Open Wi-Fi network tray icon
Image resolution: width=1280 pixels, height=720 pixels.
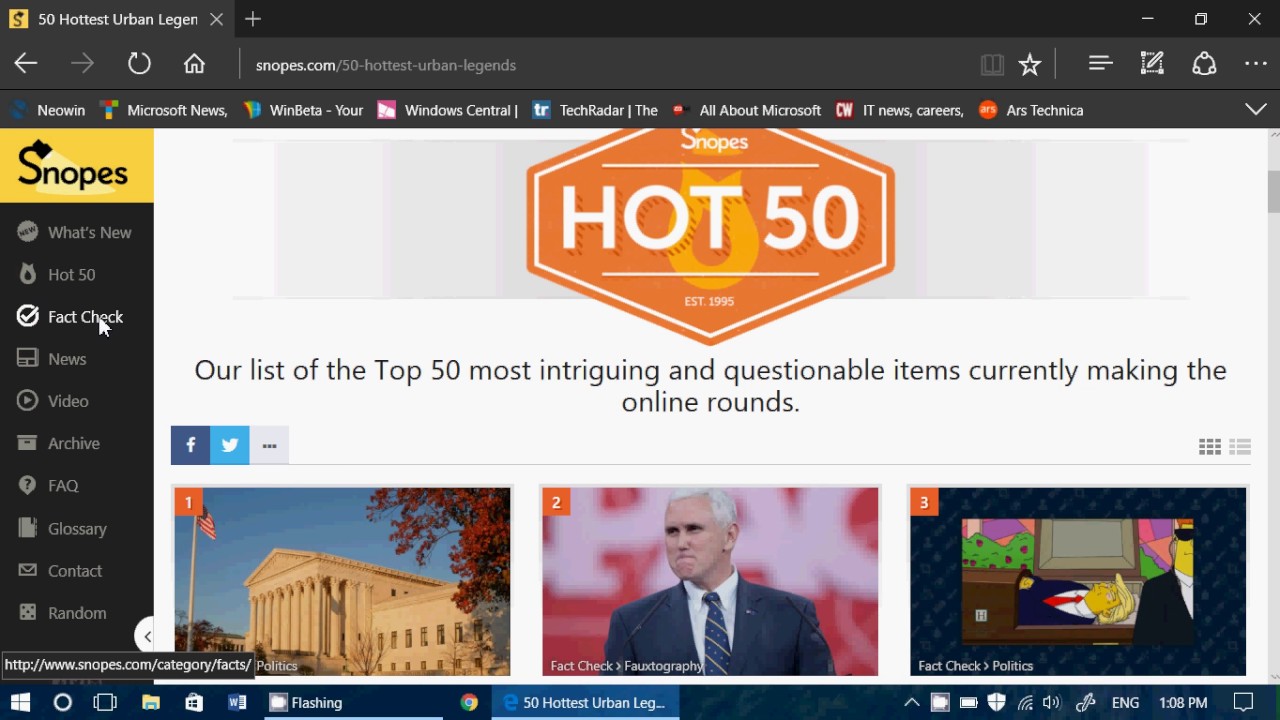click(x=1025, y=703)
